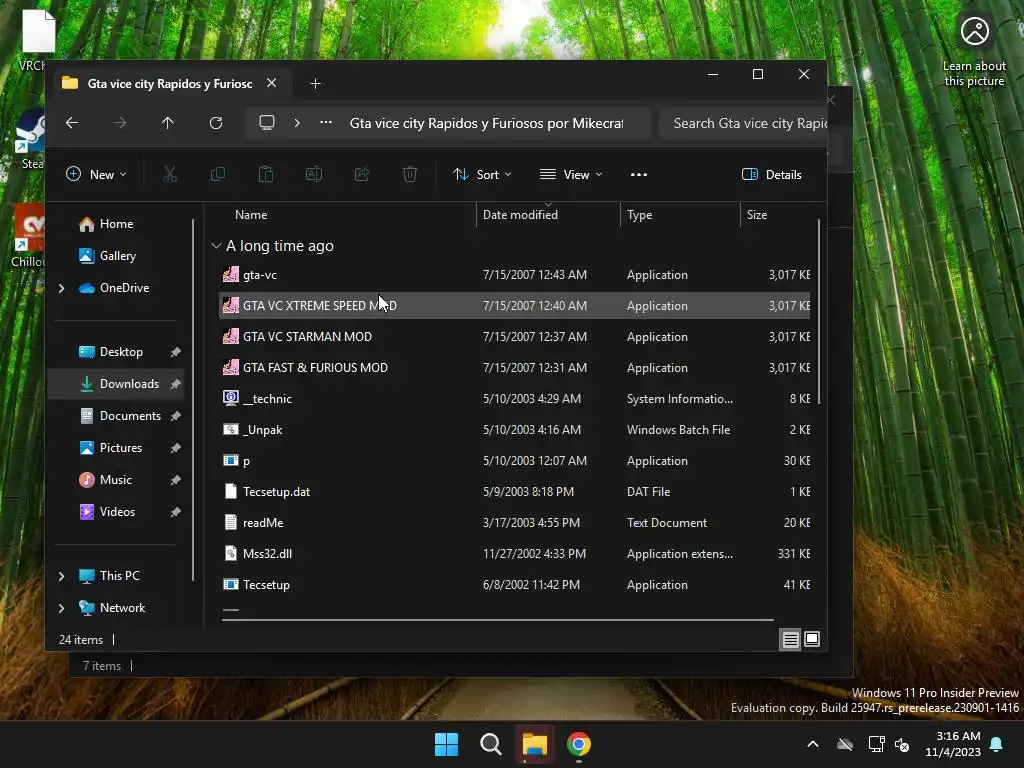Refresh the current folder view
The image size is (1024, 768).
(216, 123)
